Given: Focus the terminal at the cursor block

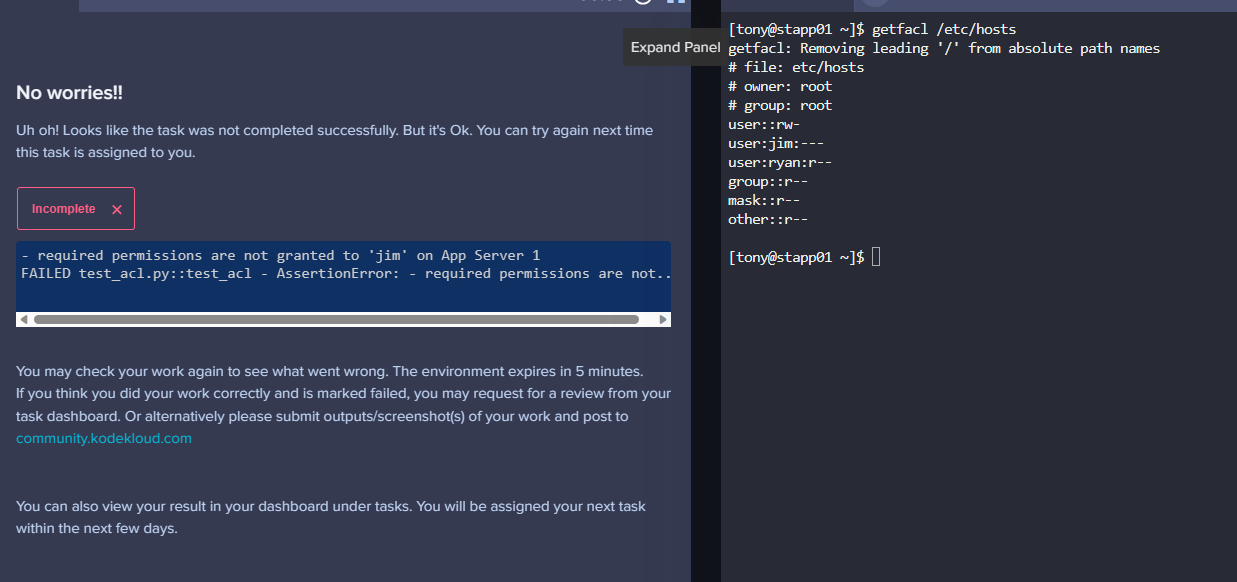Looking at the screenshot, I should tap(876, 257).
